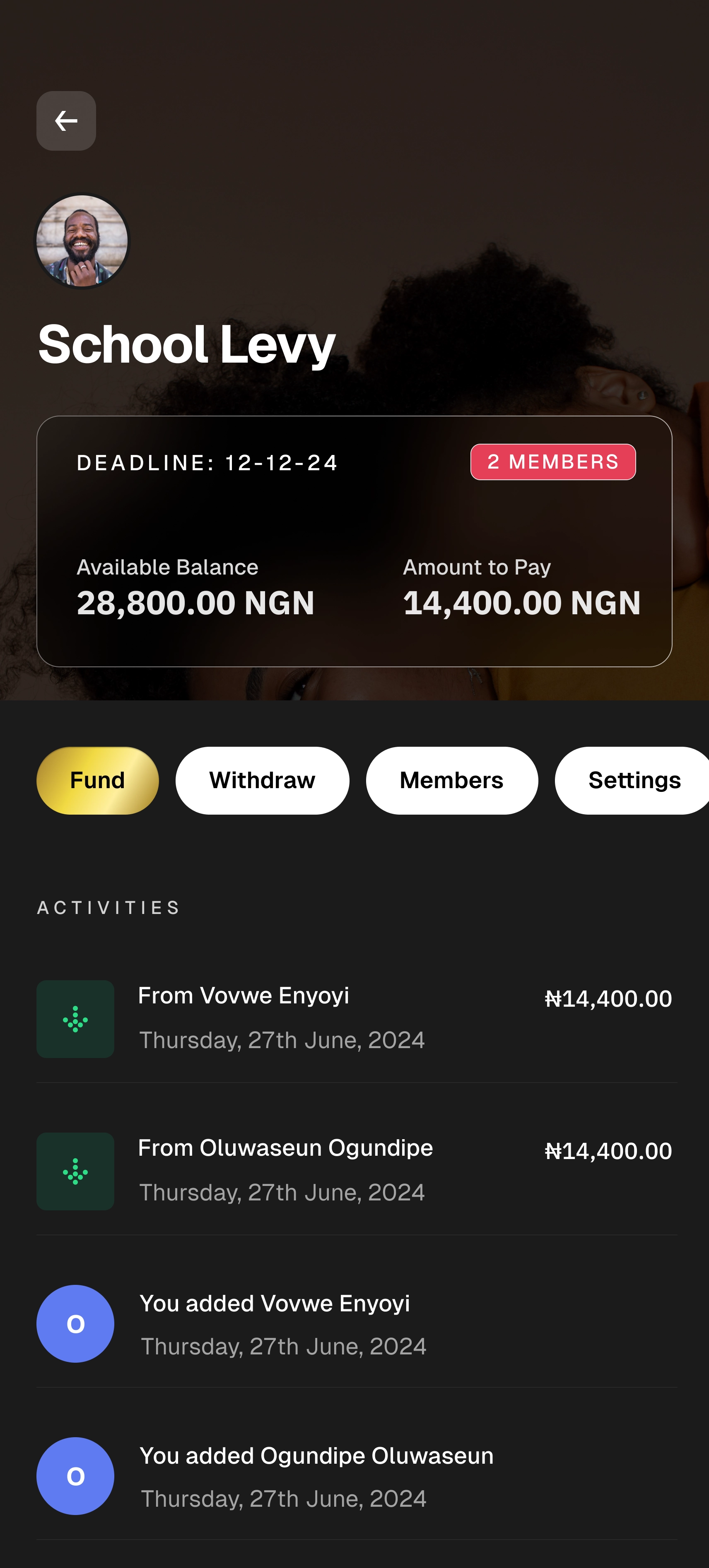
Task: Click the Available Balance amount 28,800.00 NGN
Action: click(195, 603)
